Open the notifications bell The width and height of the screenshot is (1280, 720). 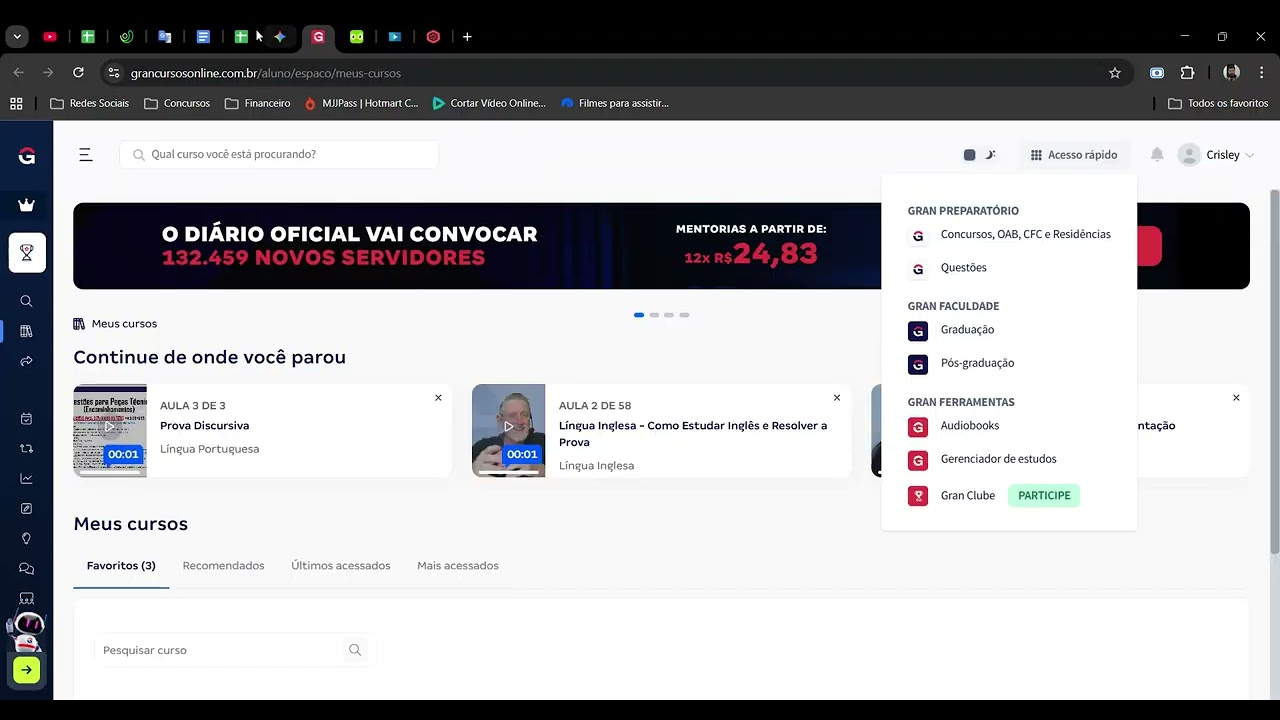(x=1157, y=155)
